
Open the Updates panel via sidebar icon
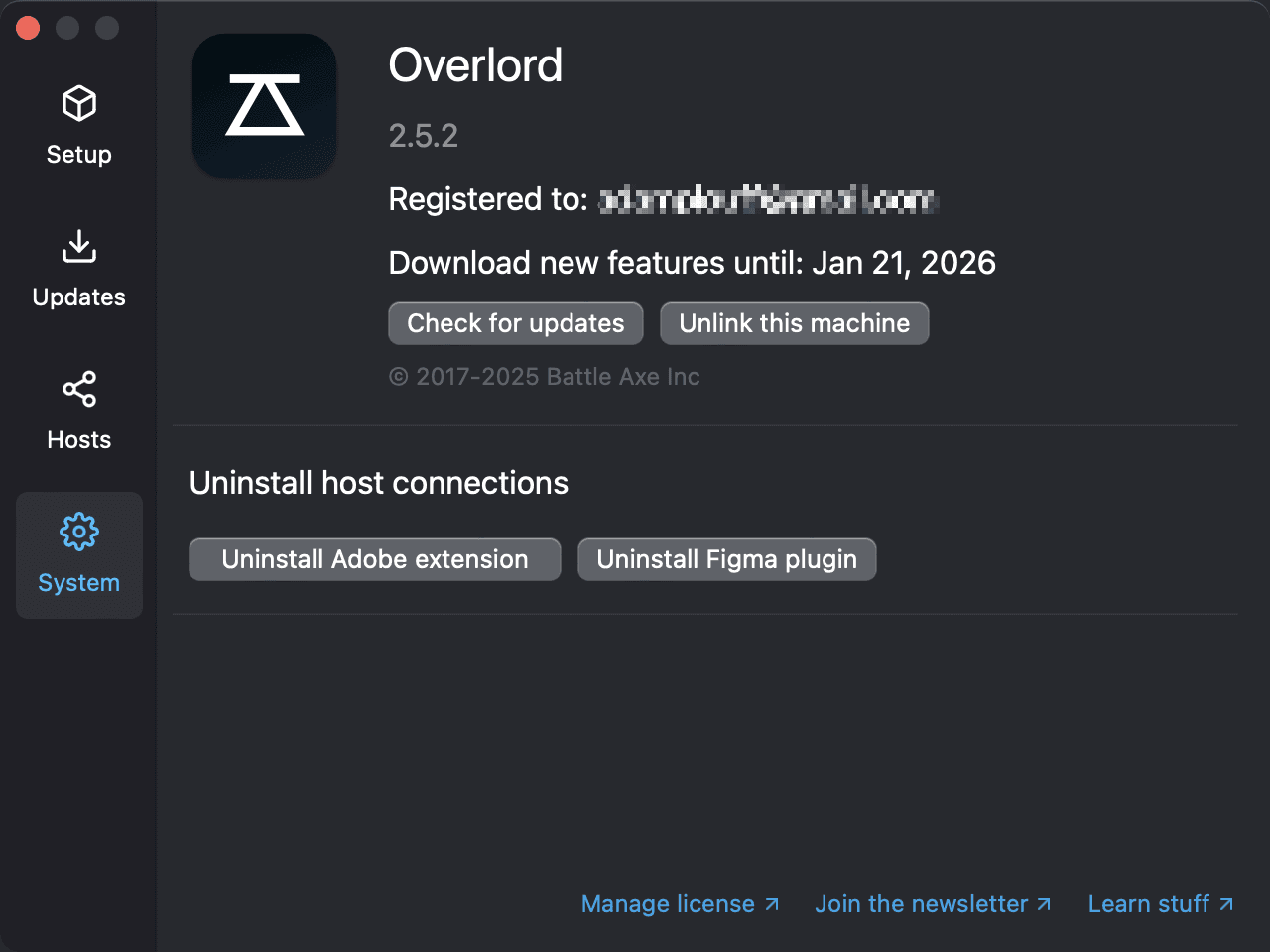78,268
